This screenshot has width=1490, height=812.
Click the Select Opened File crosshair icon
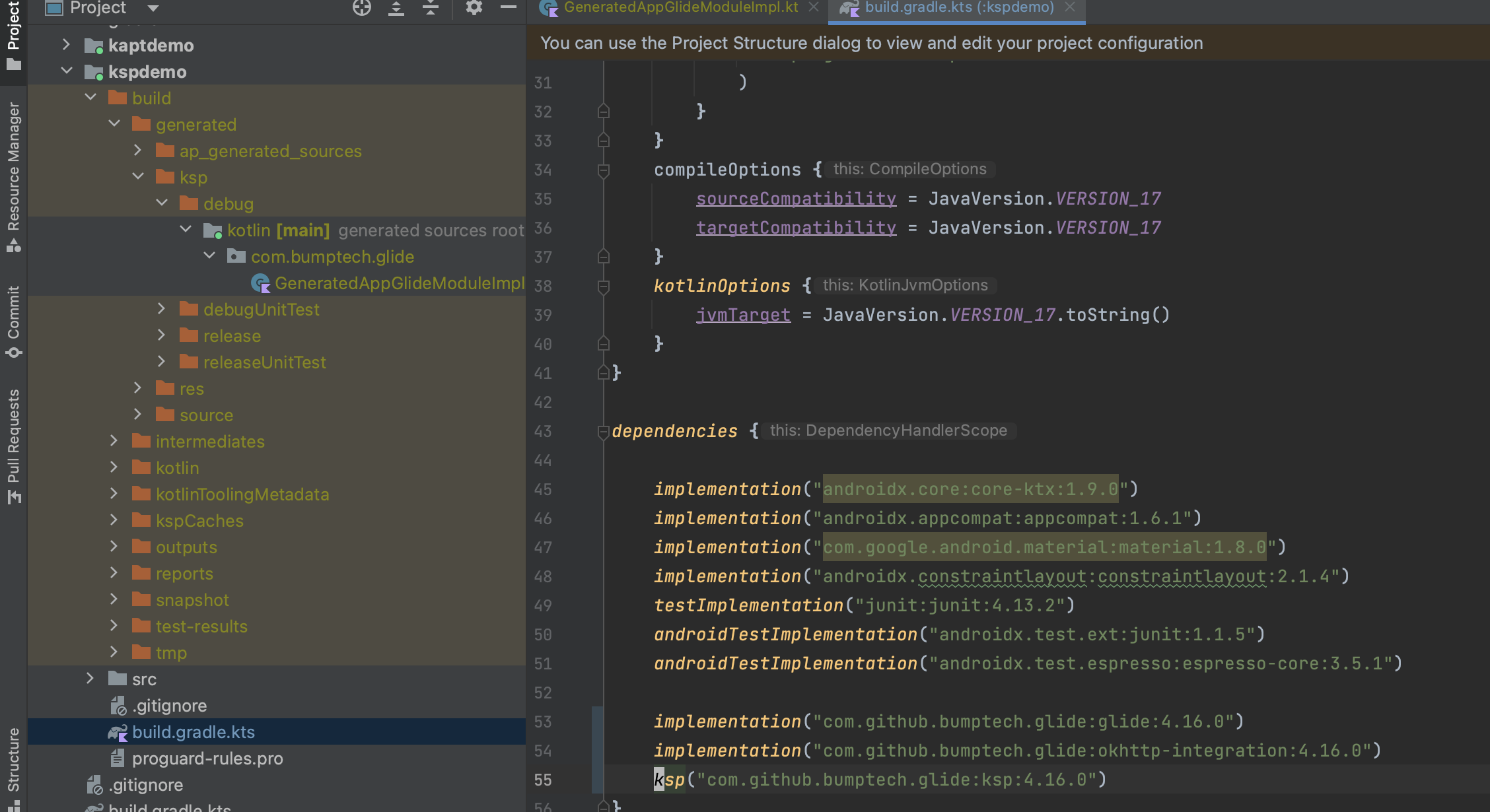(x=361, y=9)
